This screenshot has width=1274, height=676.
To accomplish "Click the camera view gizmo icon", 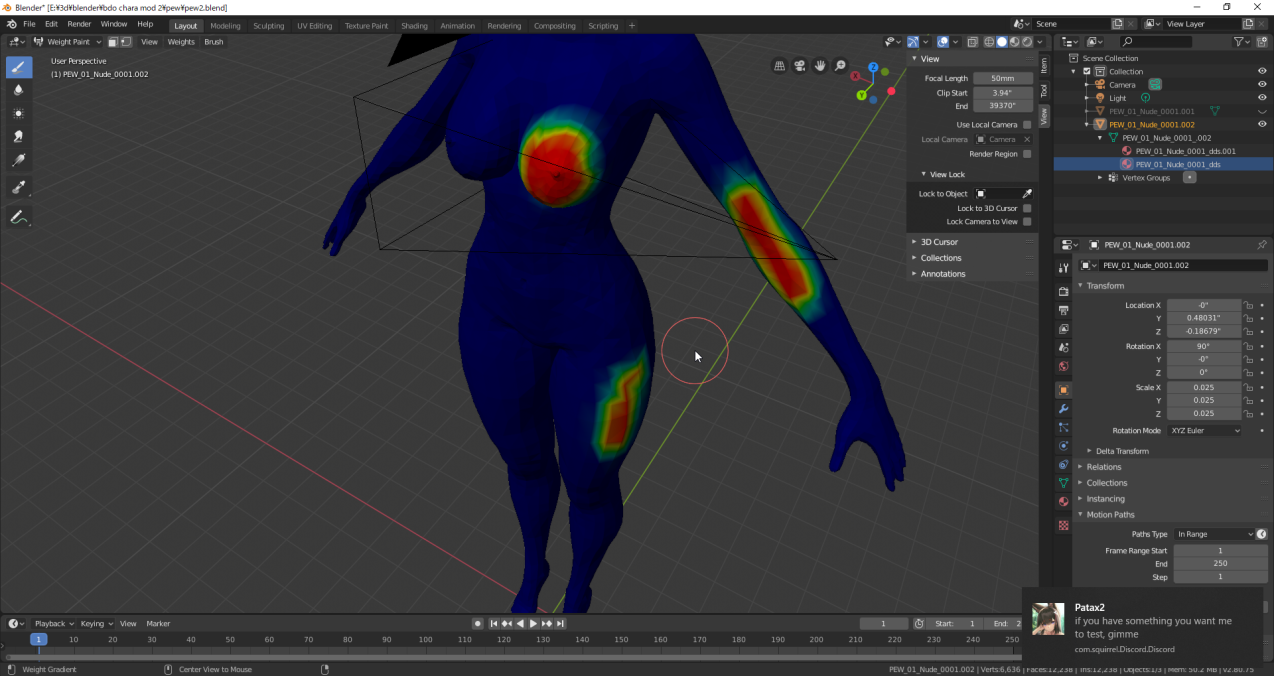I will (800, 66).
